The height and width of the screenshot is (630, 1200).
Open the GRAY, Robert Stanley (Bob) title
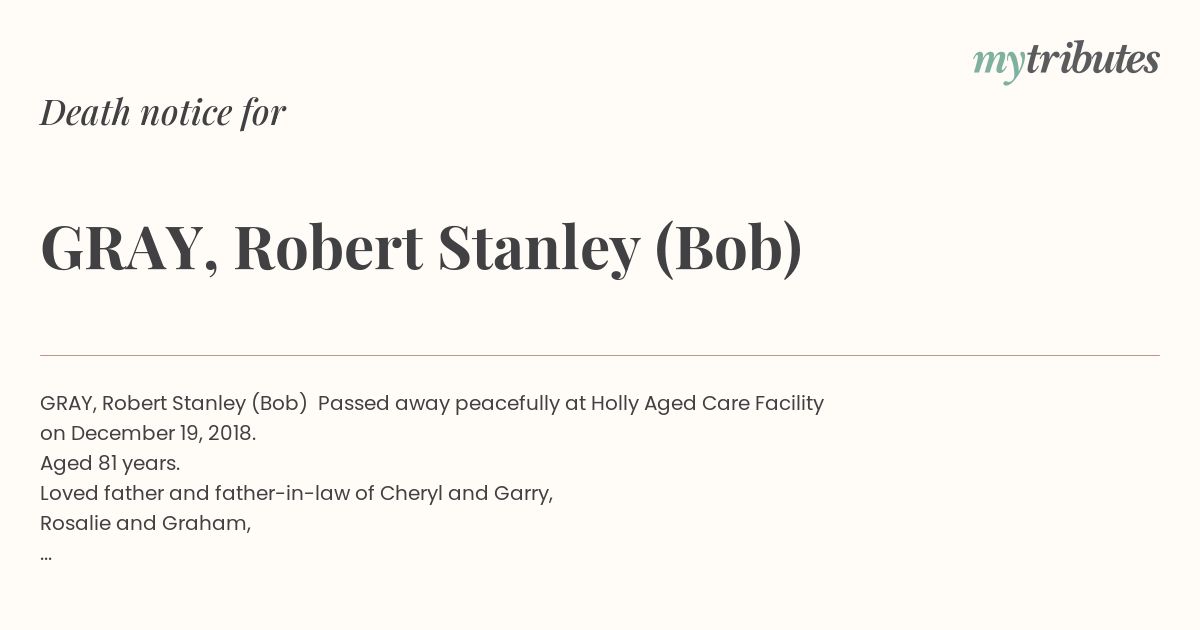point(421,248)
